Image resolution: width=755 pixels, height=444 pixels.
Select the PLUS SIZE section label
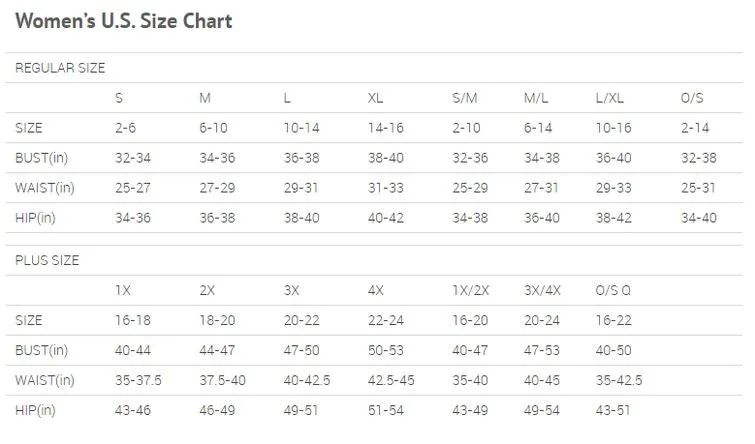47,261
